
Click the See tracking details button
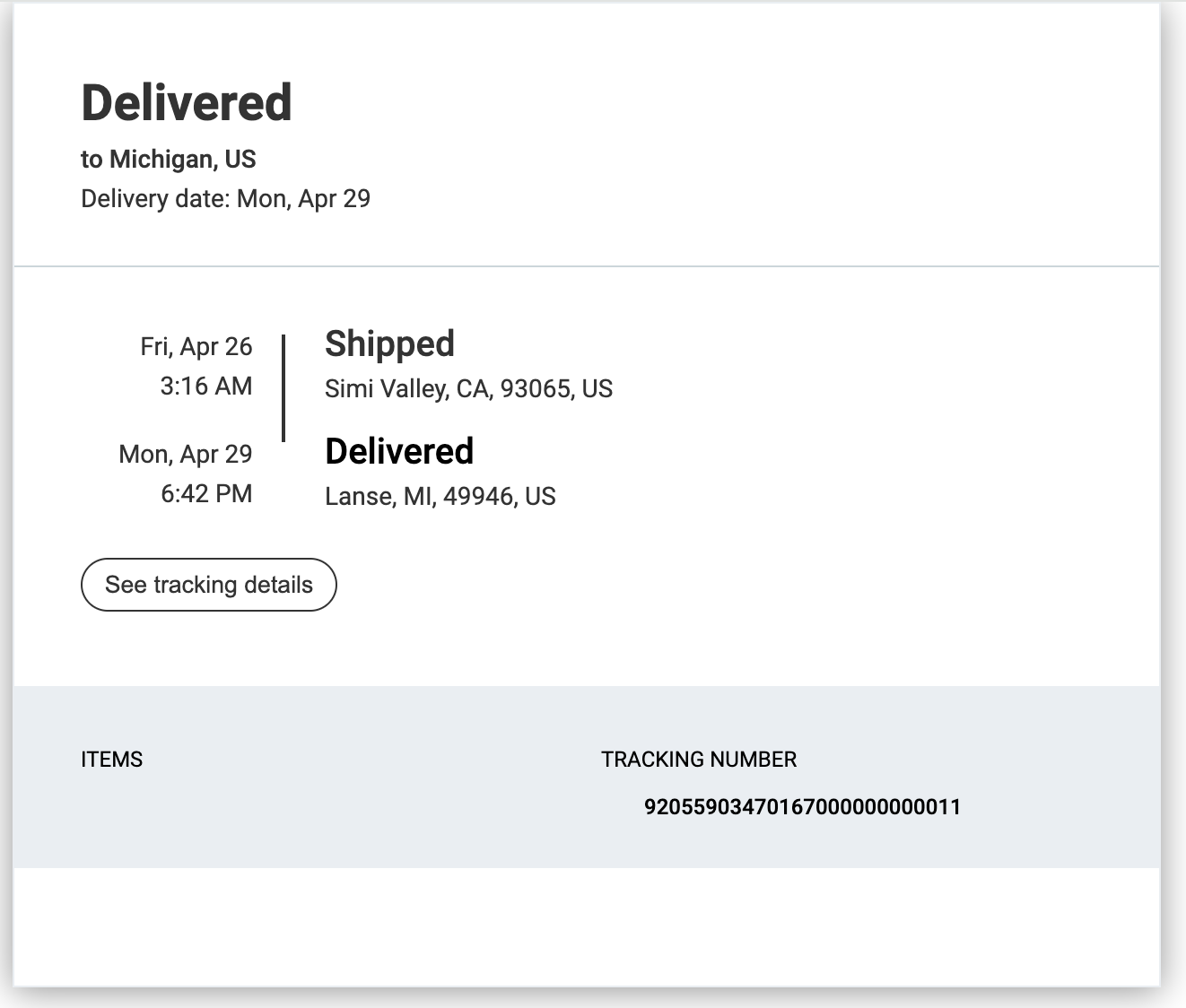[x=208, y=585]
